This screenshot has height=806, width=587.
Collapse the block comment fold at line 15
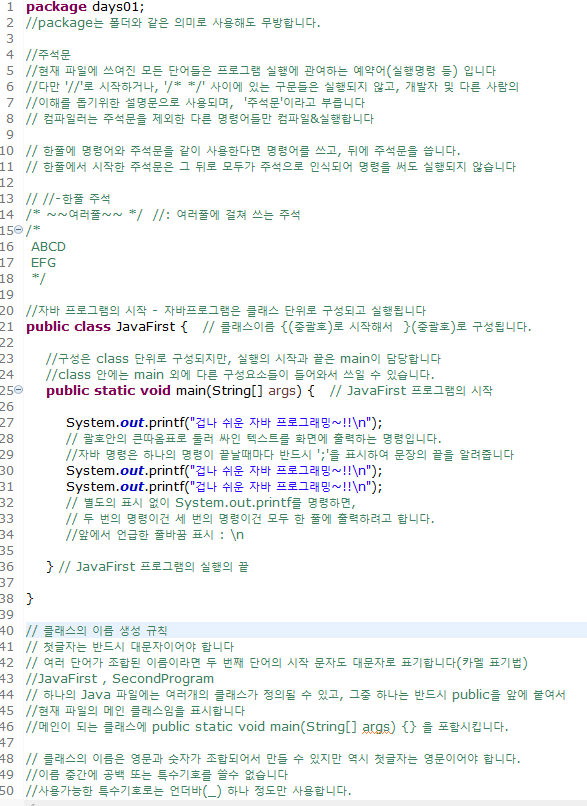[19, 229]
